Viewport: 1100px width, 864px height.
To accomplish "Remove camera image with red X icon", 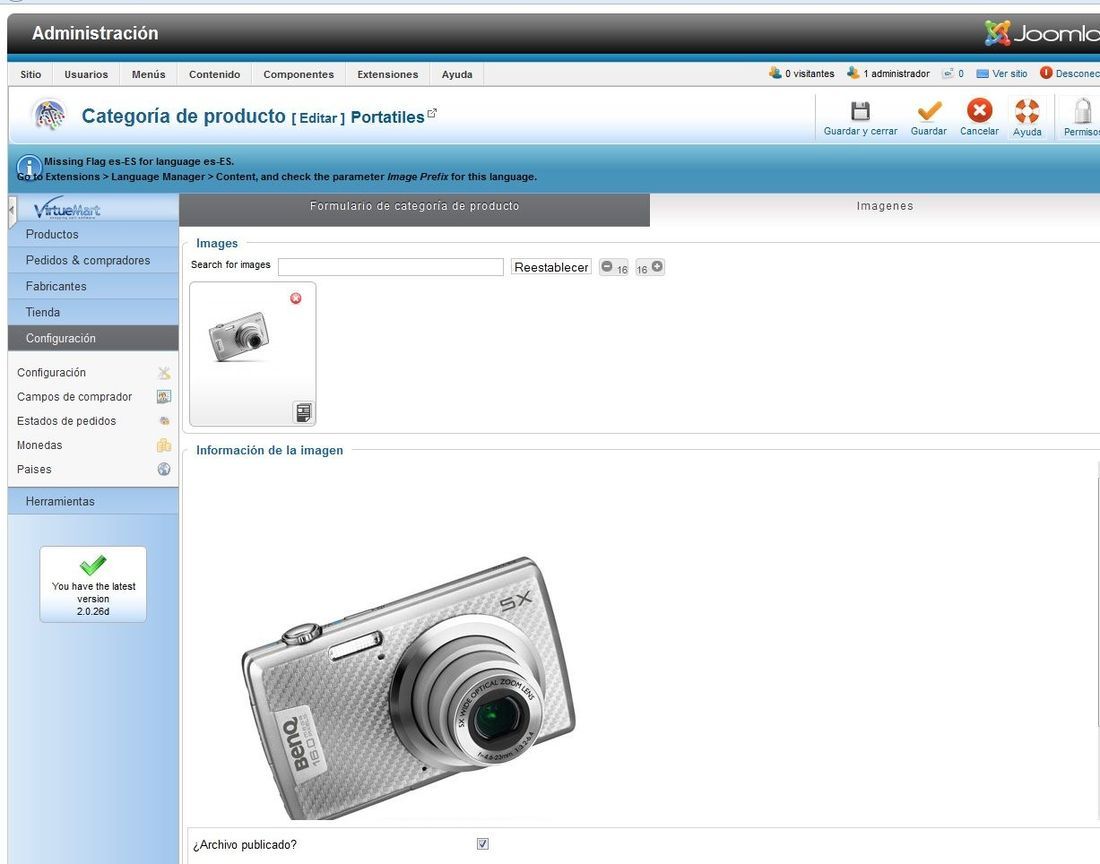I will click(296, 298).
